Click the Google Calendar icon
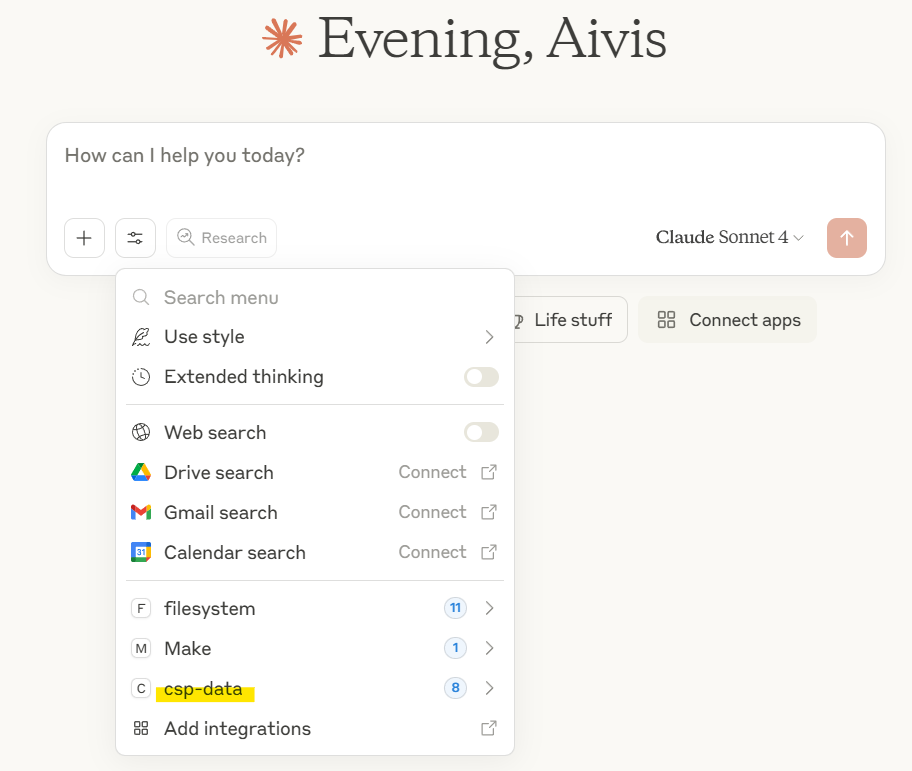This screenshot has width=912, height=771. tap(141, 552)
